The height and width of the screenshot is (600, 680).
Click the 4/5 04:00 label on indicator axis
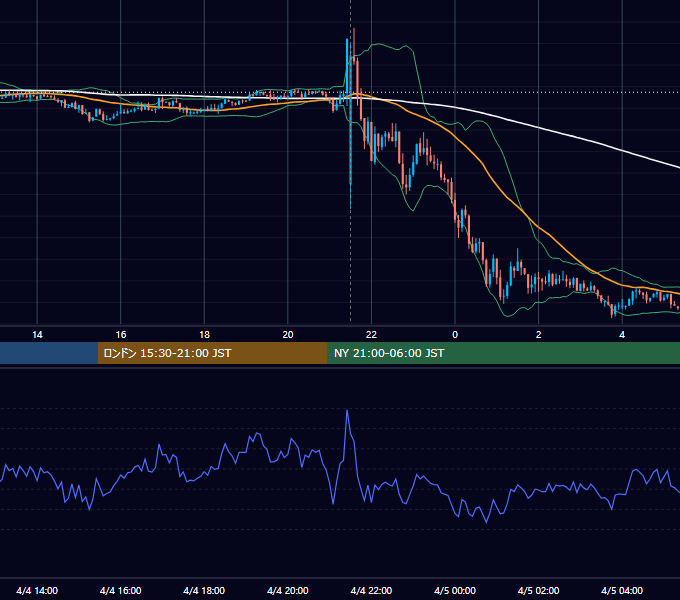coord(622,590)
